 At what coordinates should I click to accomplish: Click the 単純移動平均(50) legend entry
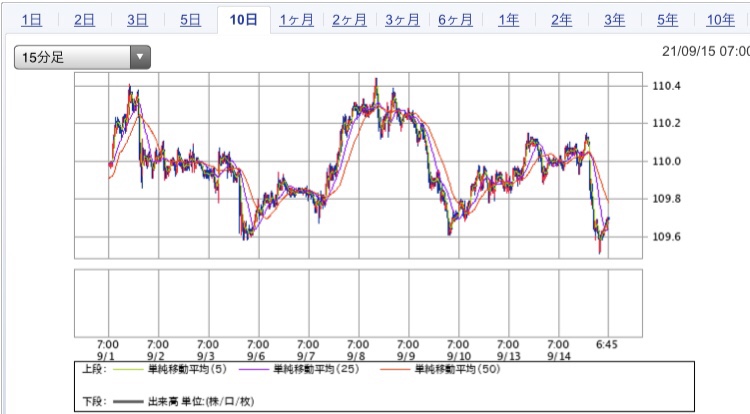[458, 369]
